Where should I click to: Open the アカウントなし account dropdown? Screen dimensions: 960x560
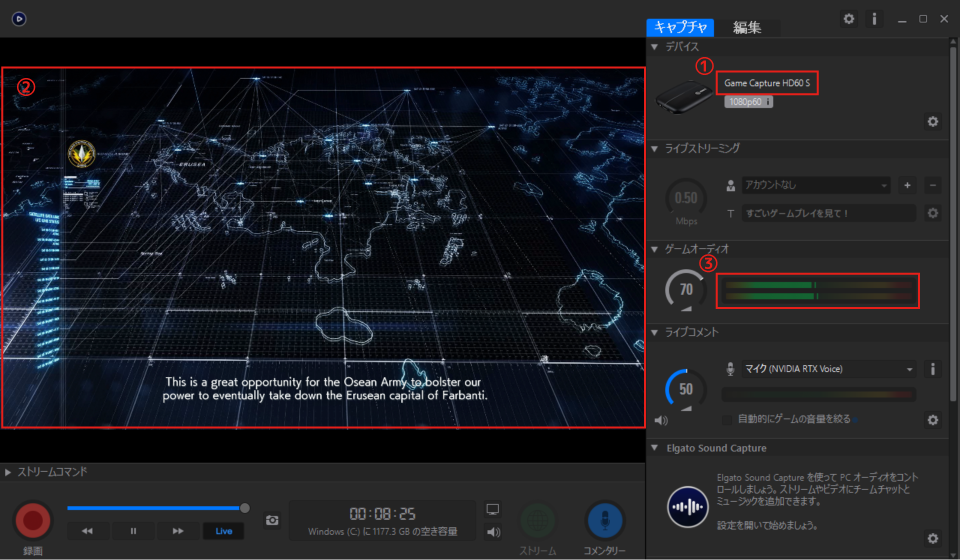816,185
